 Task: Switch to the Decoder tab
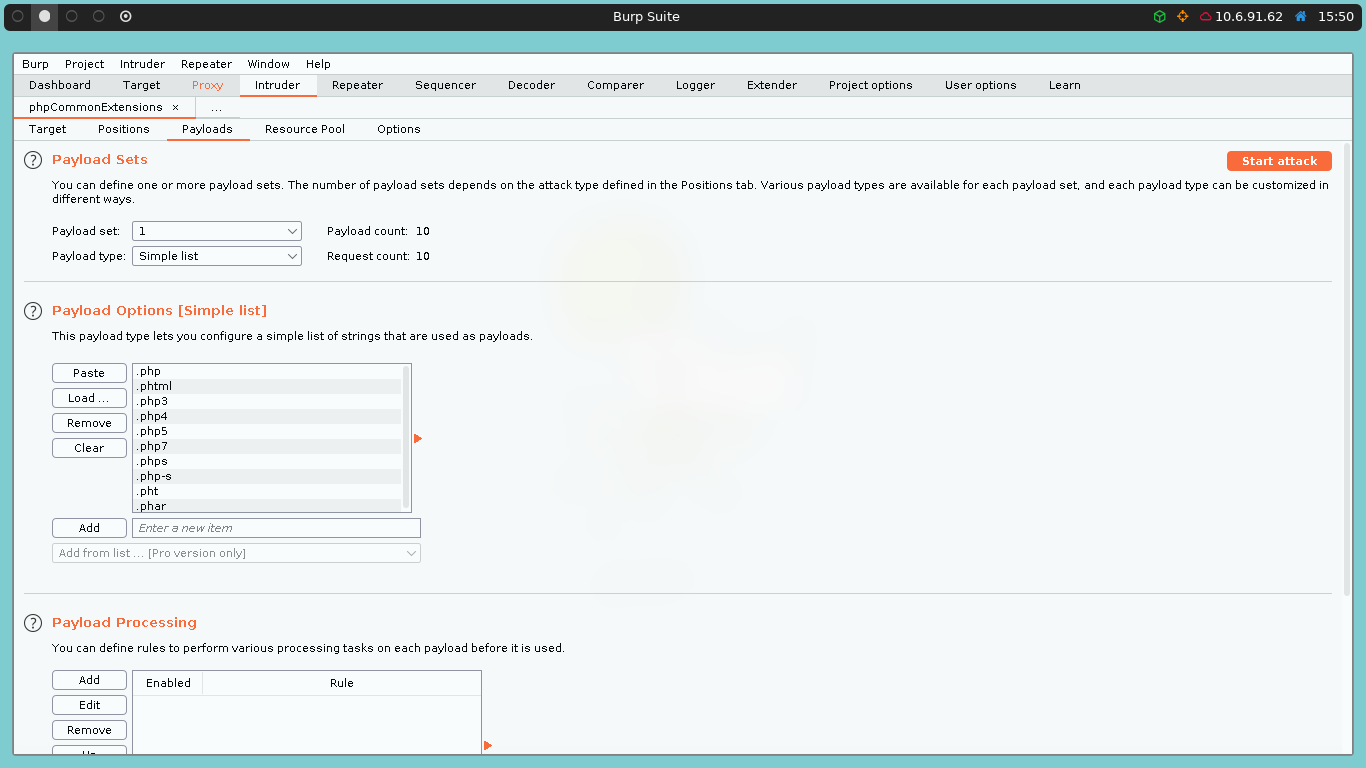(531, 85)
